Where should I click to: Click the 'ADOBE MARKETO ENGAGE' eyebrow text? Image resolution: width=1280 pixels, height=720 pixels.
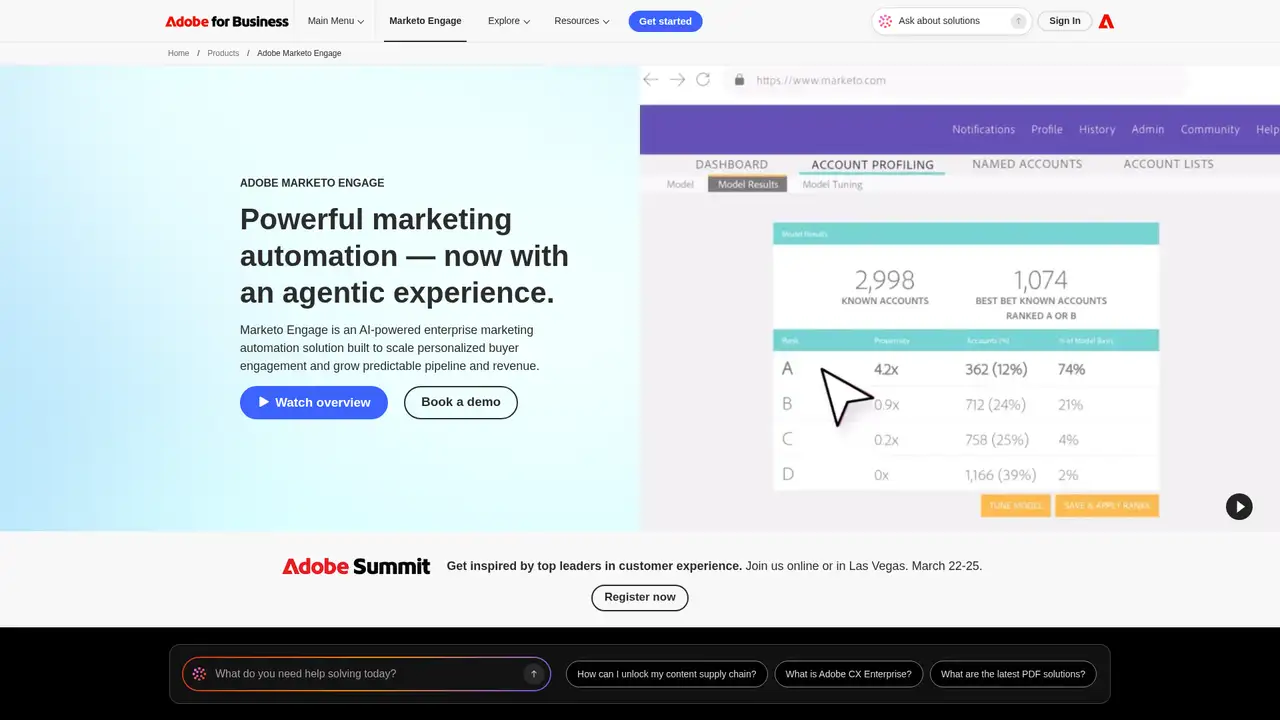[x=312, y=183]
